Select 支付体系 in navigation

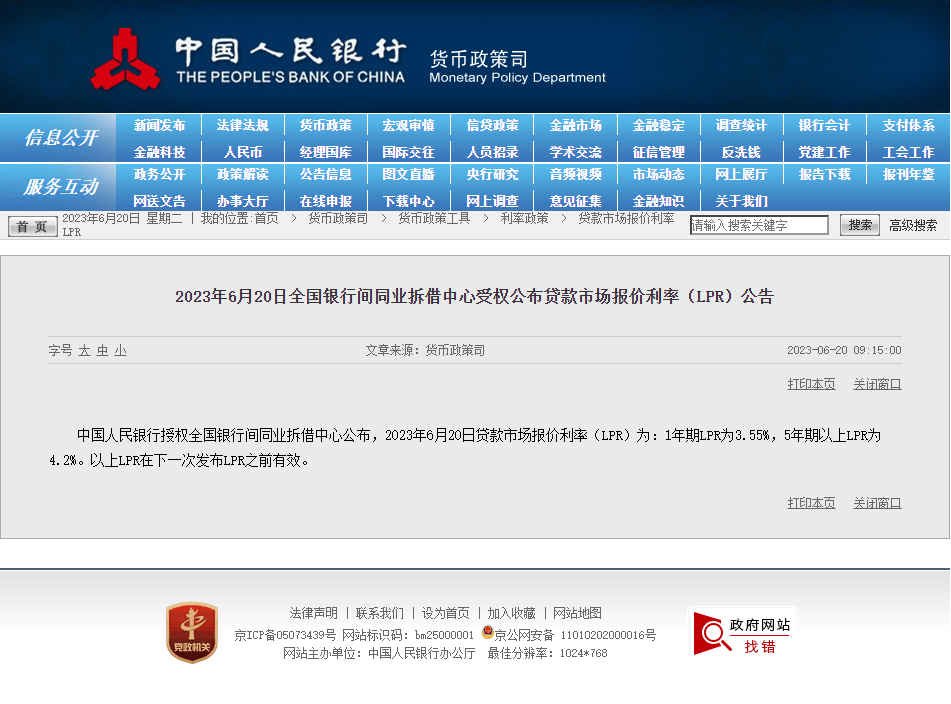coord(909,126)
